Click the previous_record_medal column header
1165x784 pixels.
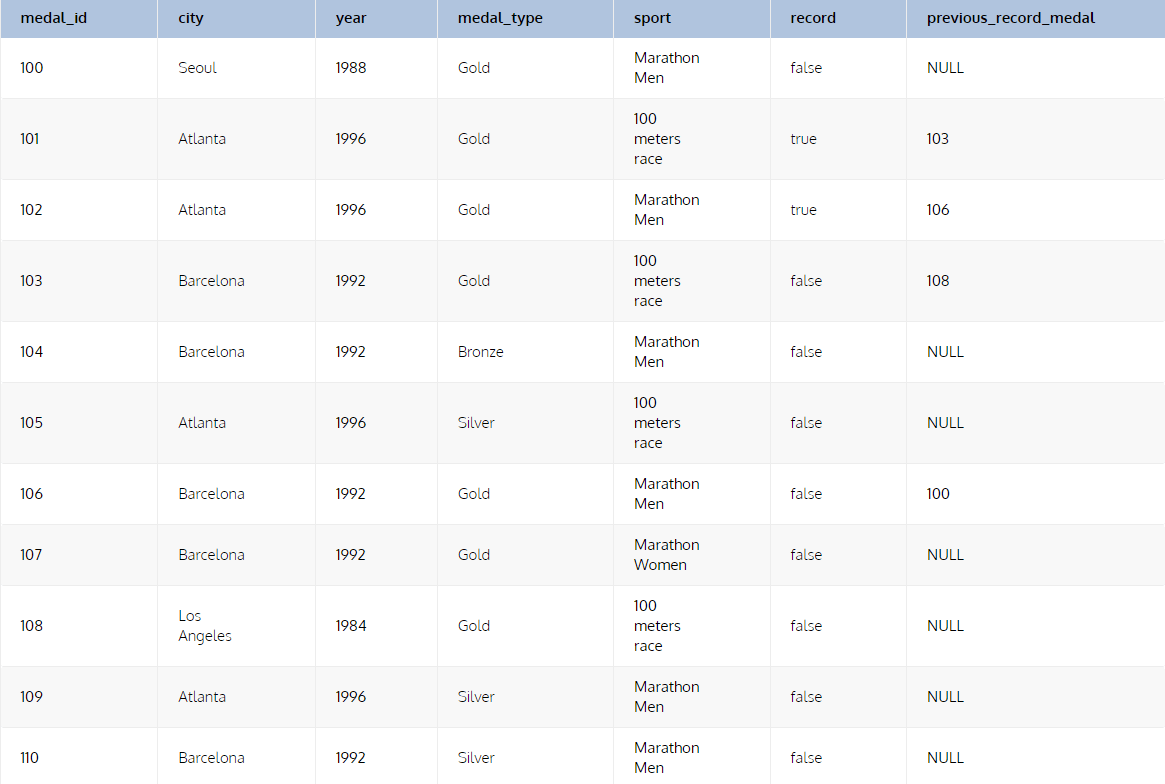point(1011,18)
